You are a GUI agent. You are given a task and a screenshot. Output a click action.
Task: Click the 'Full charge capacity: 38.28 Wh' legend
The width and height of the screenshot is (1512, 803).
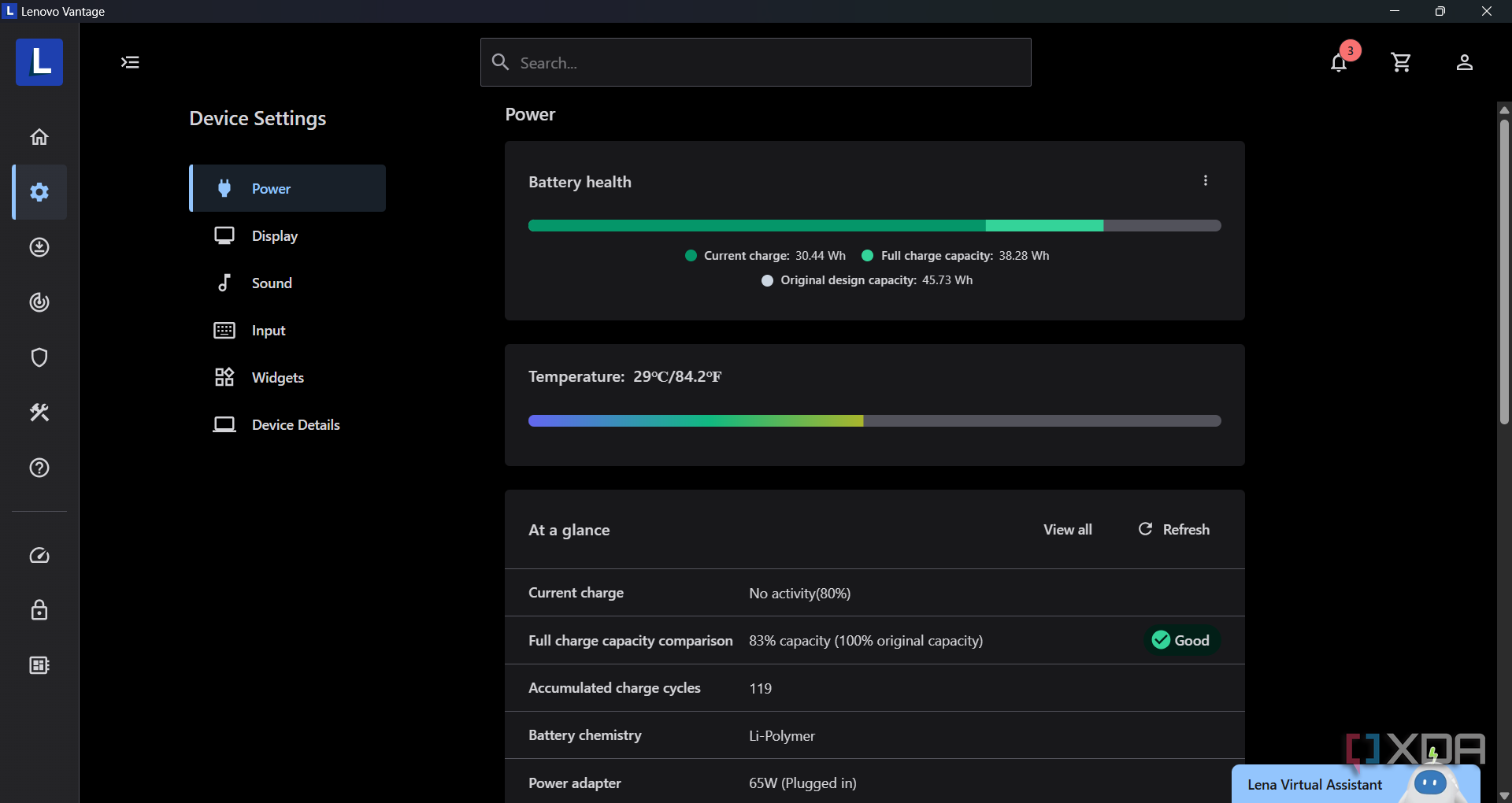pyautogui.click(x=955, y=256)
